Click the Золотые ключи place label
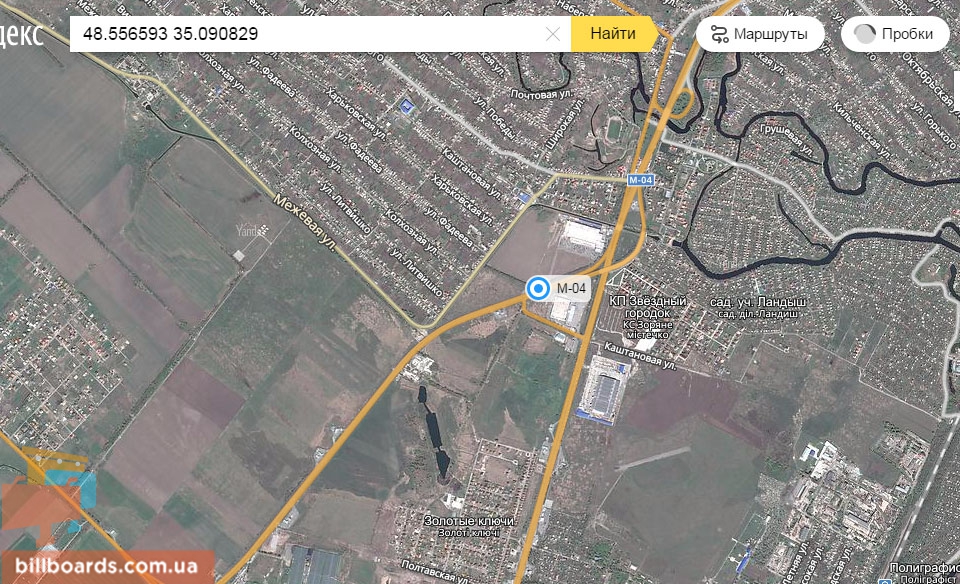Screen dimensions: 960x584 point(469,520)
